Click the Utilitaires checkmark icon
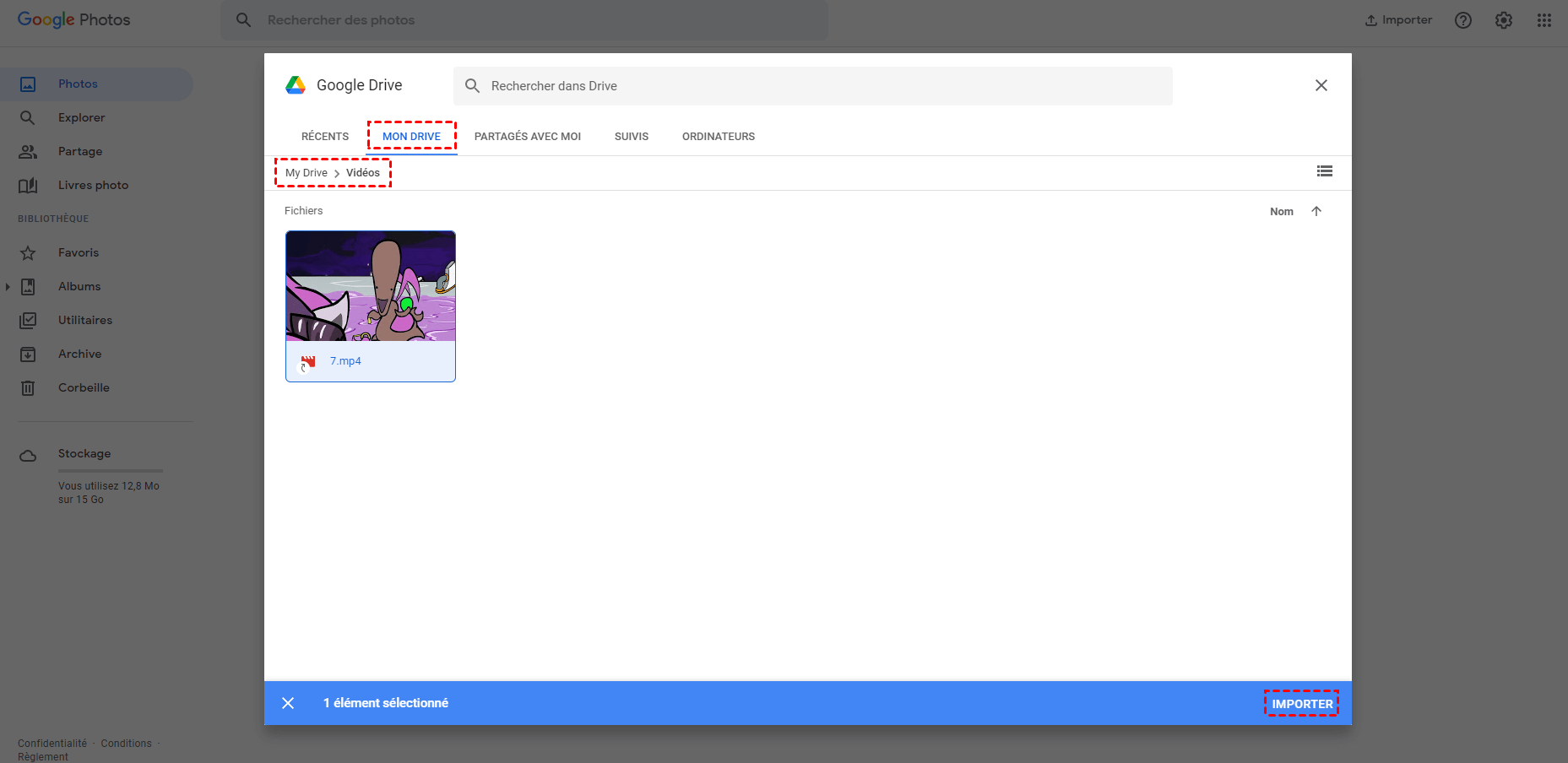Viewport: 1568px width, 763px height. tap(28, 321)
